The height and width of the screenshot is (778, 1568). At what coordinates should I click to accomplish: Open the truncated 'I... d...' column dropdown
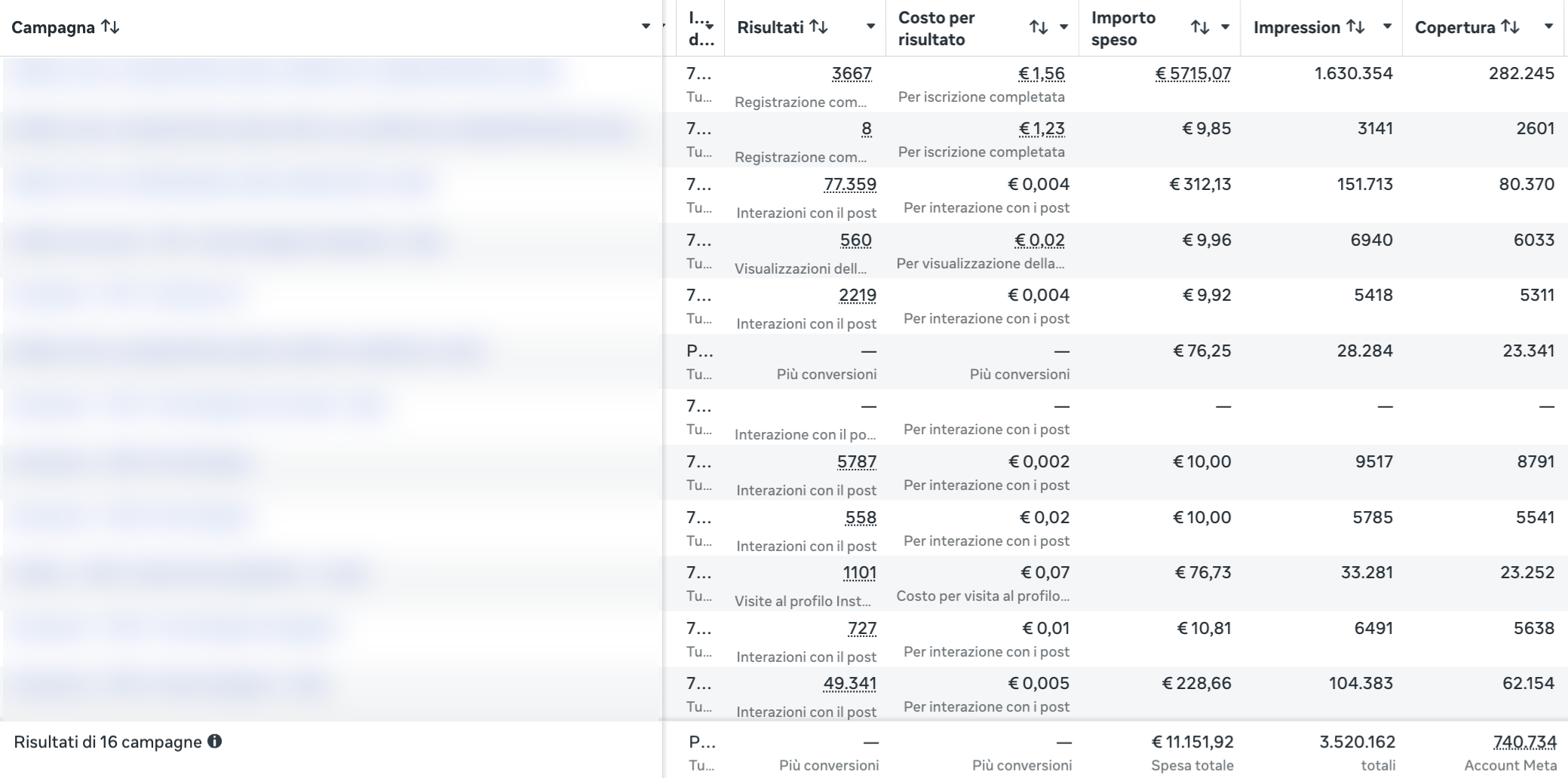[710, 27]
